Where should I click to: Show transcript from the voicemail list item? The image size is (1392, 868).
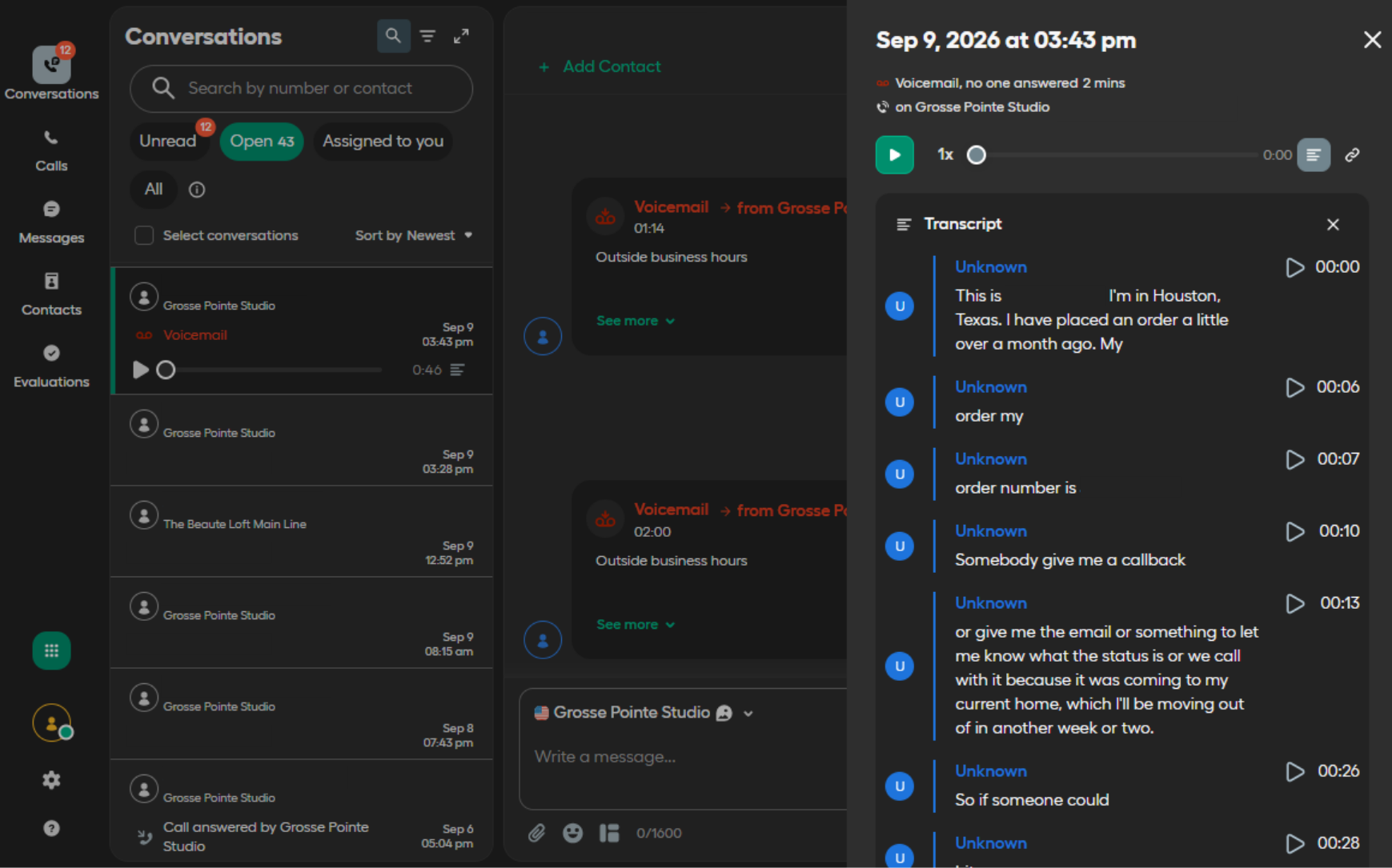(457, 370)
